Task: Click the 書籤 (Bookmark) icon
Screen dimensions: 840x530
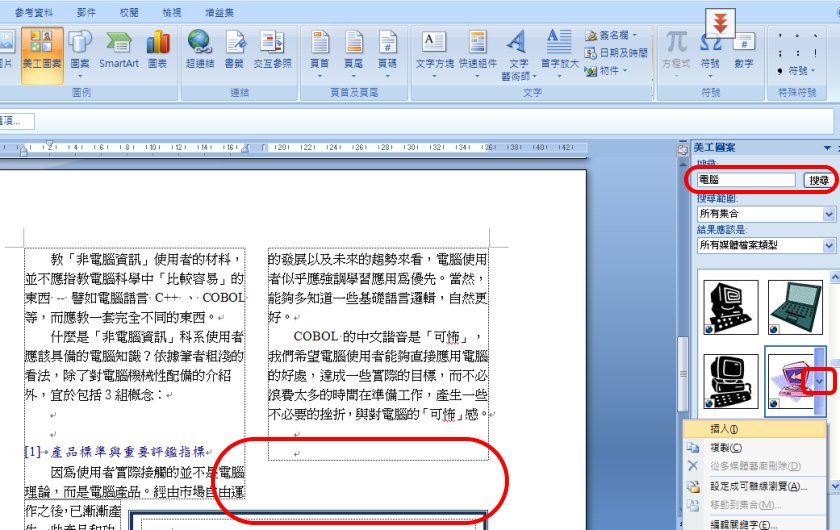Action: point(235,47)
